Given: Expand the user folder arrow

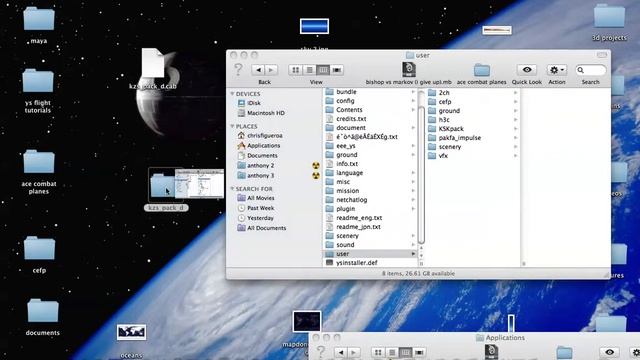Looking at the screenshot, I should (413, 254).
